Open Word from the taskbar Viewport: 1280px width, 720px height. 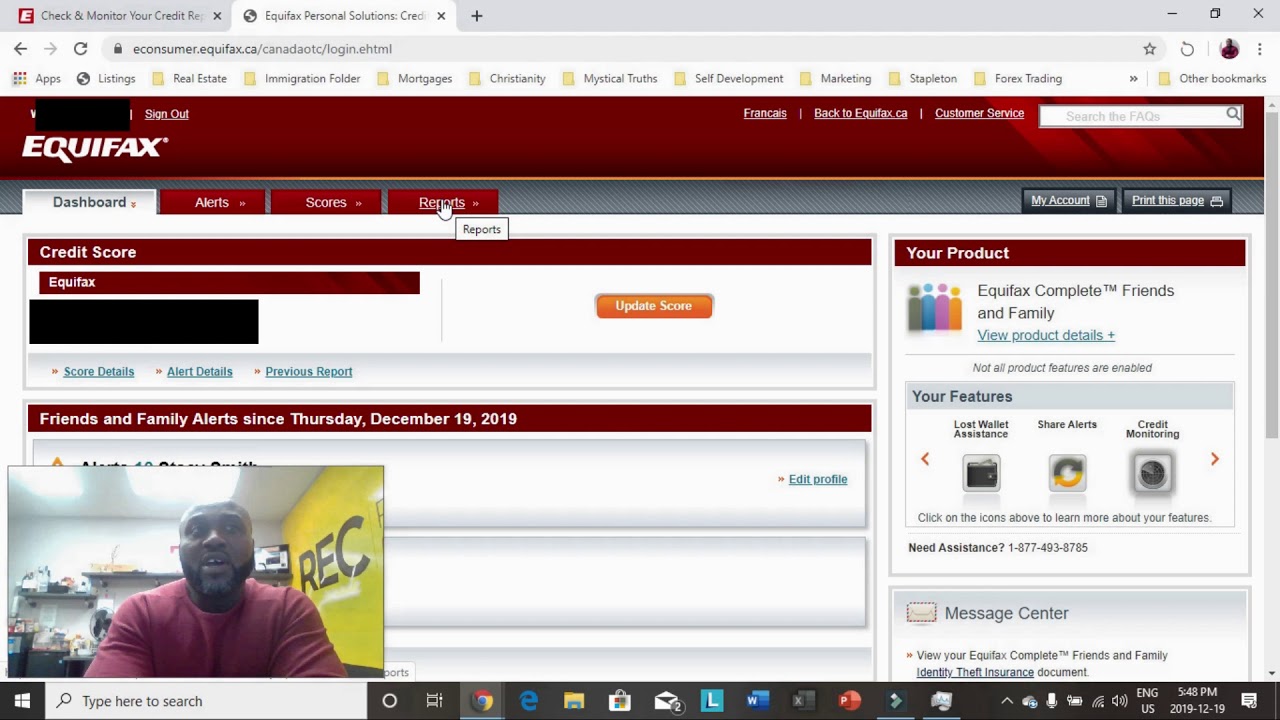coord(757,701)
